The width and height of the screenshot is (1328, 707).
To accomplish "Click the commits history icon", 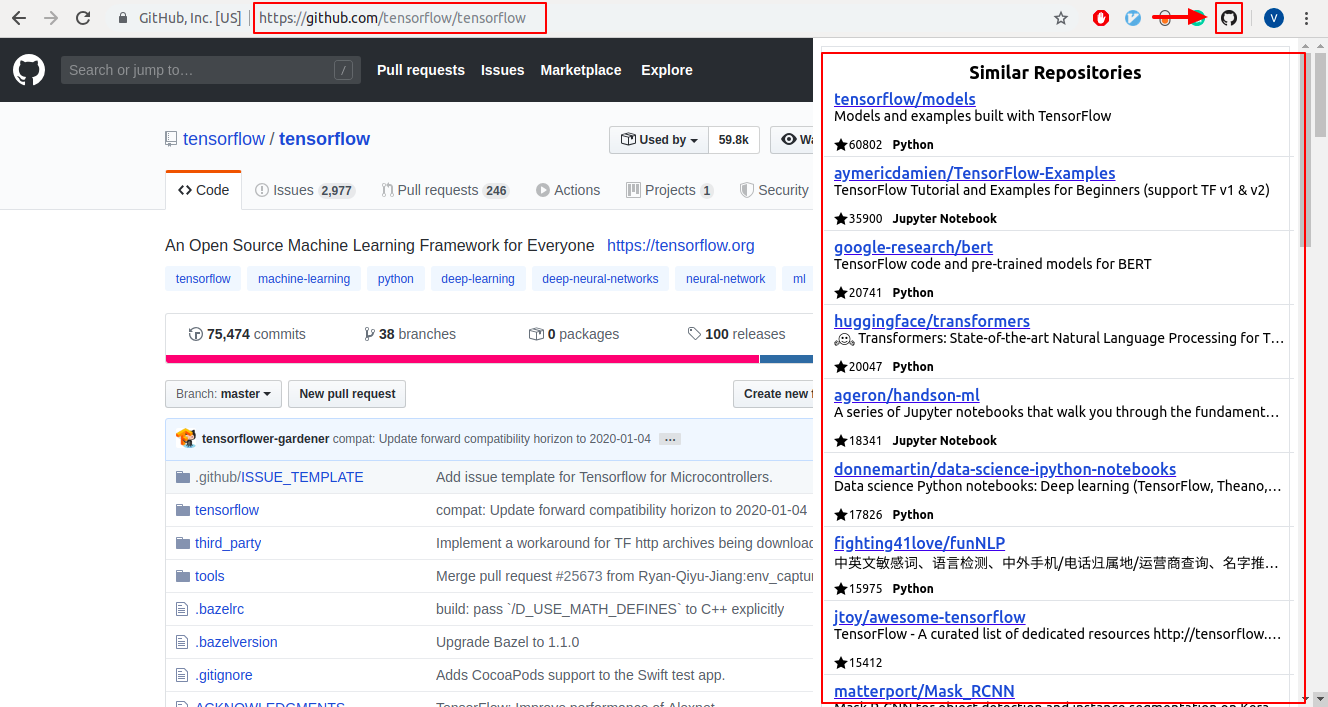I will click(194, 333).
